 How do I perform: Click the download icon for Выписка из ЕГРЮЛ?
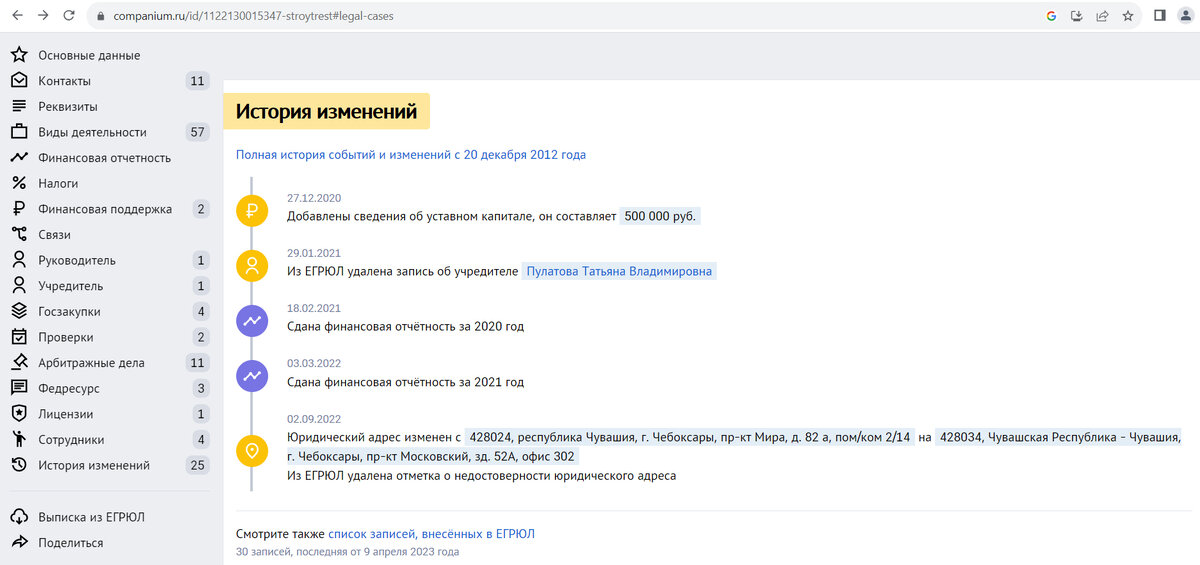tap(18, 517)
